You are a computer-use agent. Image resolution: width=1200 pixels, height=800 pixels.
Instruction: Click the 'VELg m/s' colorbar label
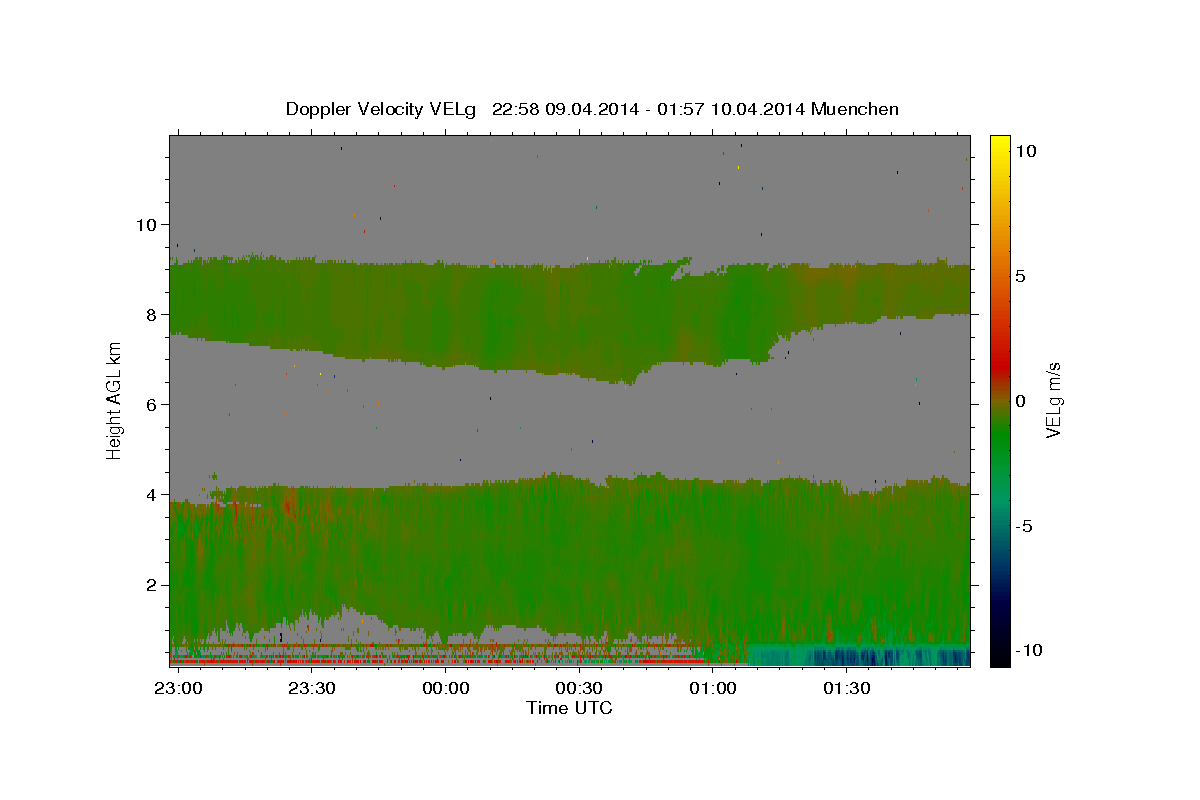(x=1053, y=401)
